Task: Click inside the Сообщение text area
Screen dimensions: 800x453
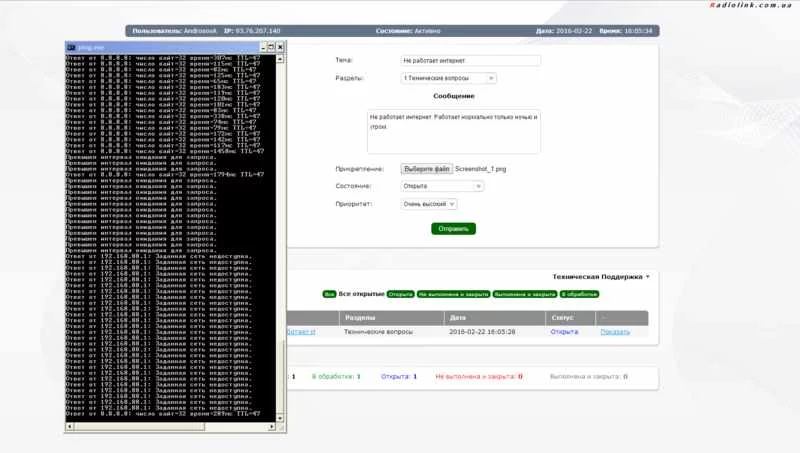Action: click(453, 132)
